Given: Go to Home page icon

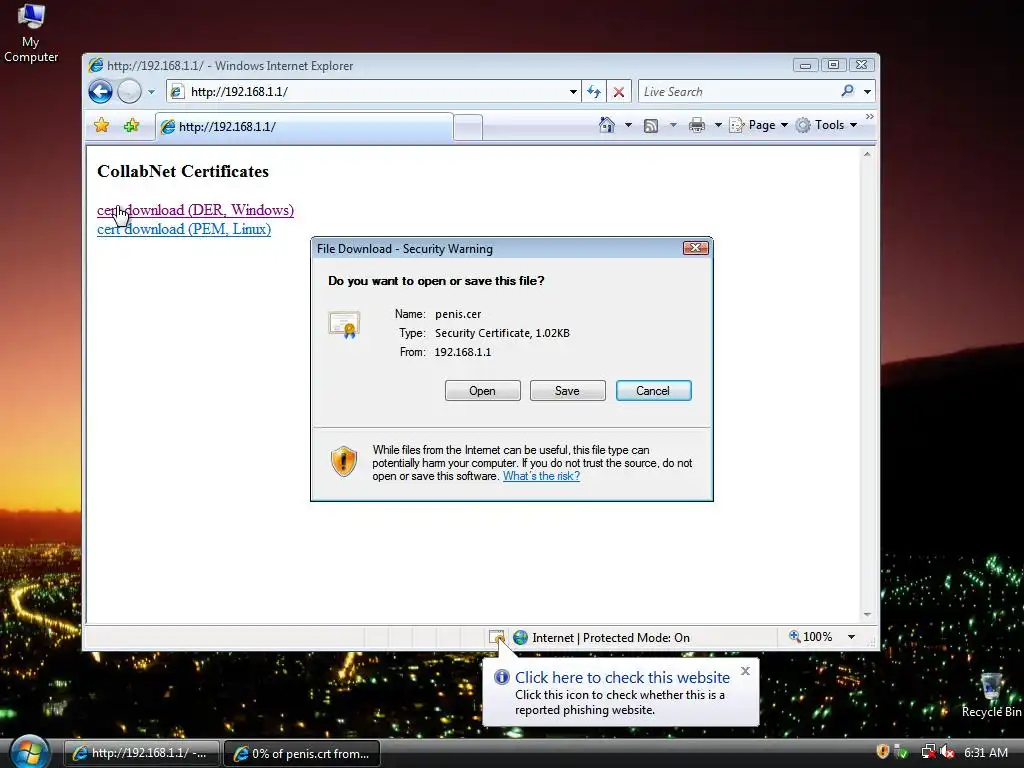Looking at the screenshot, I should (607, 125).
